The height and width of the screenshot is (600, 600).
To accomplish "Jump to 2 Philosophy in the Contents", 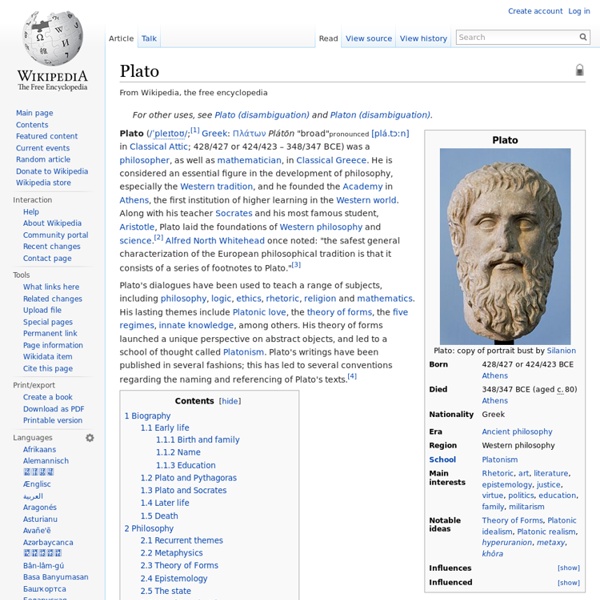I will coord(149,528).
